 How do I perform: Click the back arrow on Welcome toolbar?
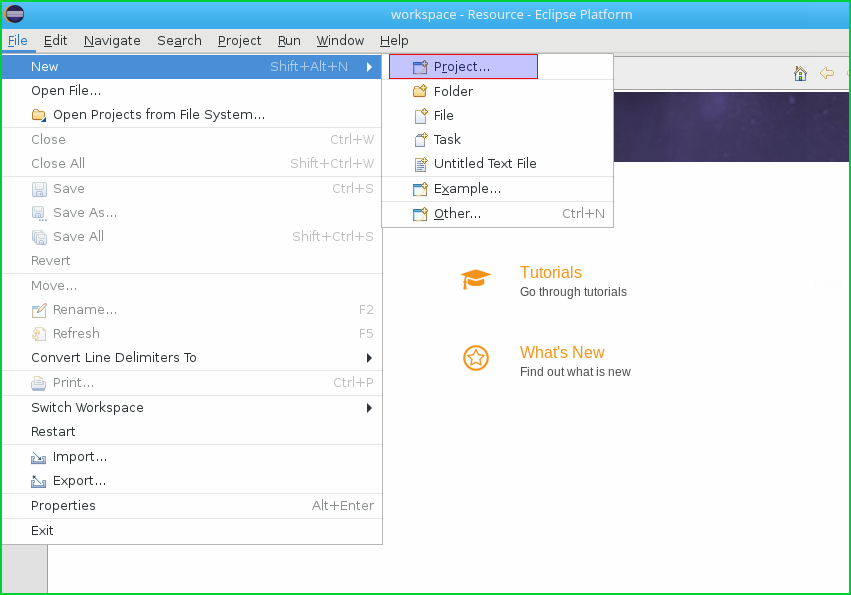pyautogui.click(x=827, y=73)
